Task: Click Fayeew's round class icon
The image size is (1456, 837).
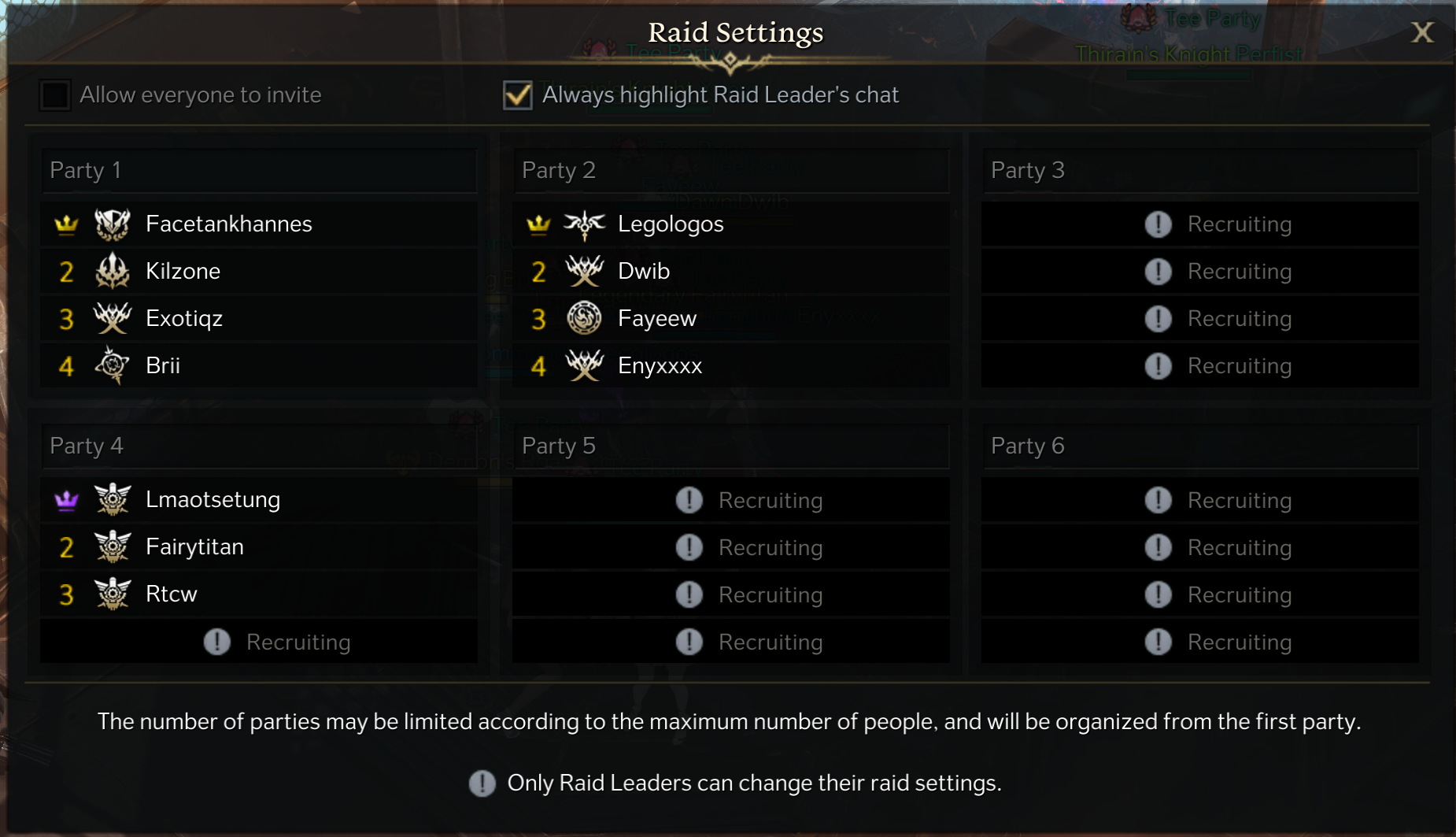Action: point(584,318)
